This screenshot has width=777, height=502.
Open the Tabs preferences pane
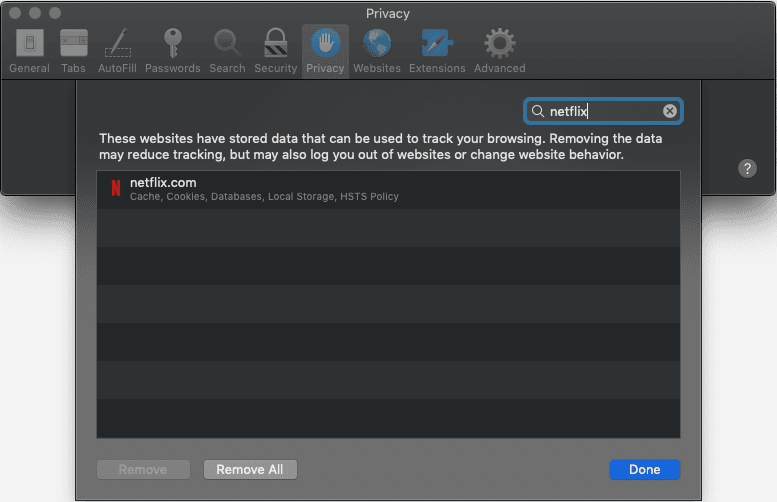(73, 52)
